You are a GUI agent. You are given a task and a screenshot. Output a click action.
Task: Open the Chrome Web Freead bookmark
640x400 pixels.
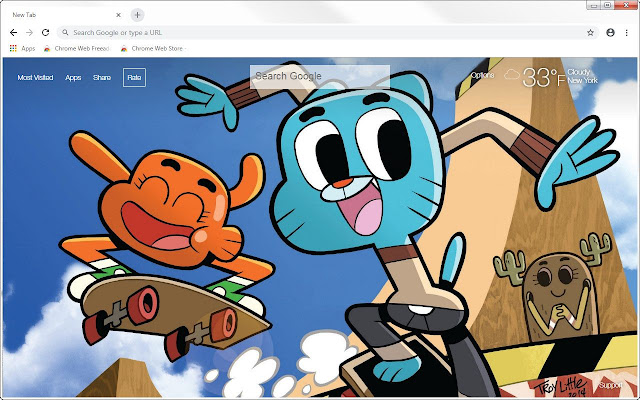point(76,49)
